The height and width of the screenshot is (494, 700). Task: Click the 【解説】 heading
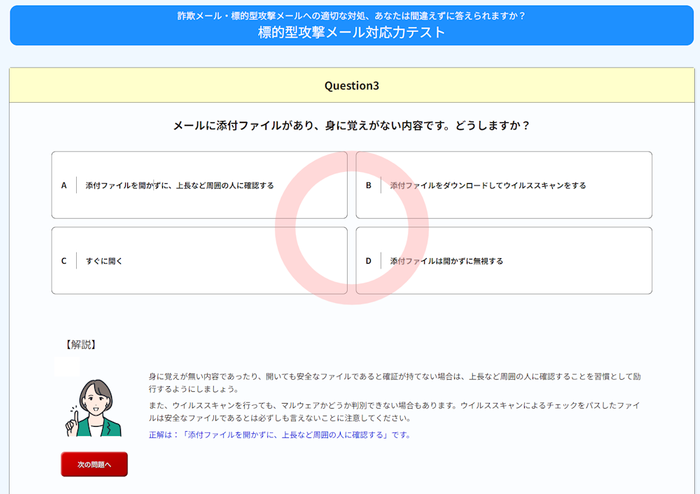80,344
